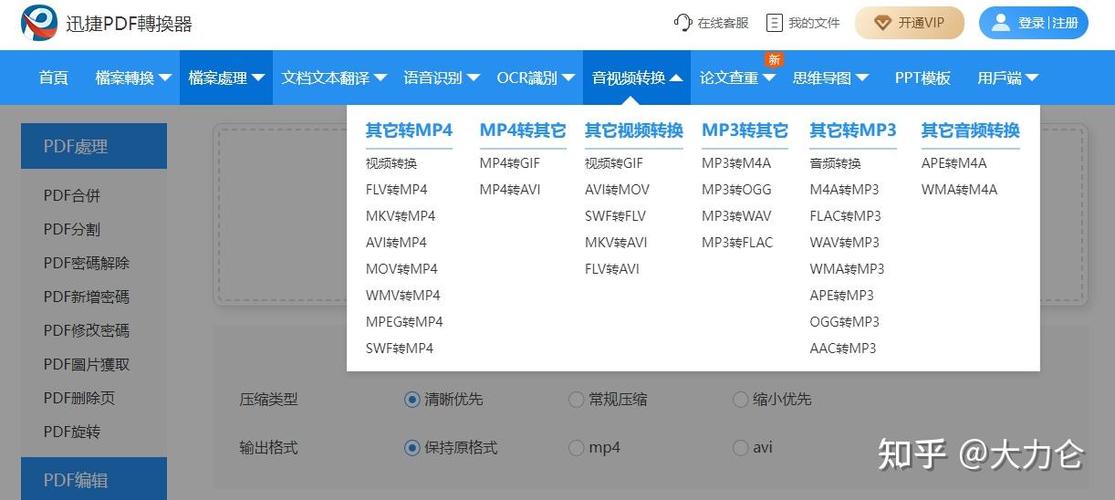1115x500 pixels.
Task: Choose PDF修改密碼 in sidebar
Action: pos(86,331)
